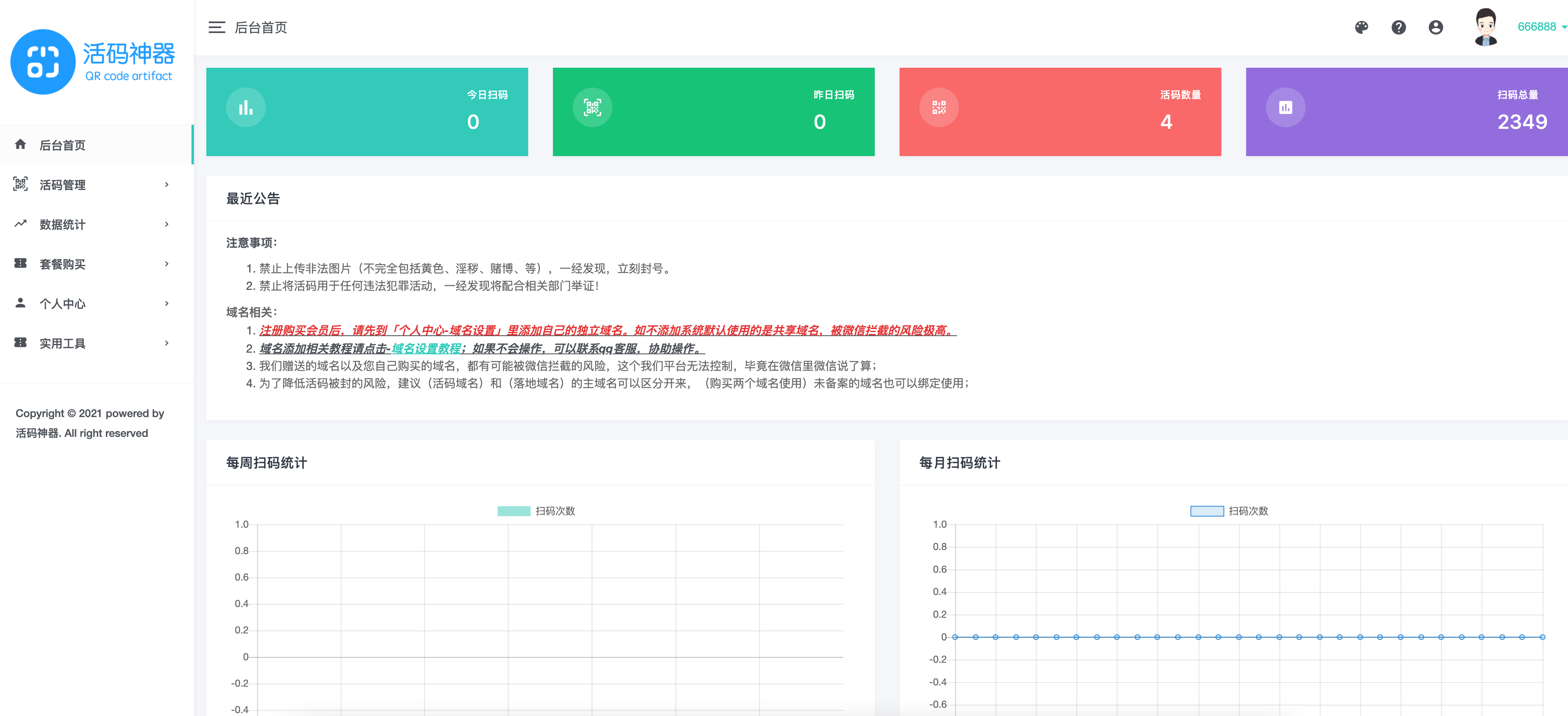Click the help question mark icon
The height and width of the screenshot is (716, 1568).
pos(1399,27)
